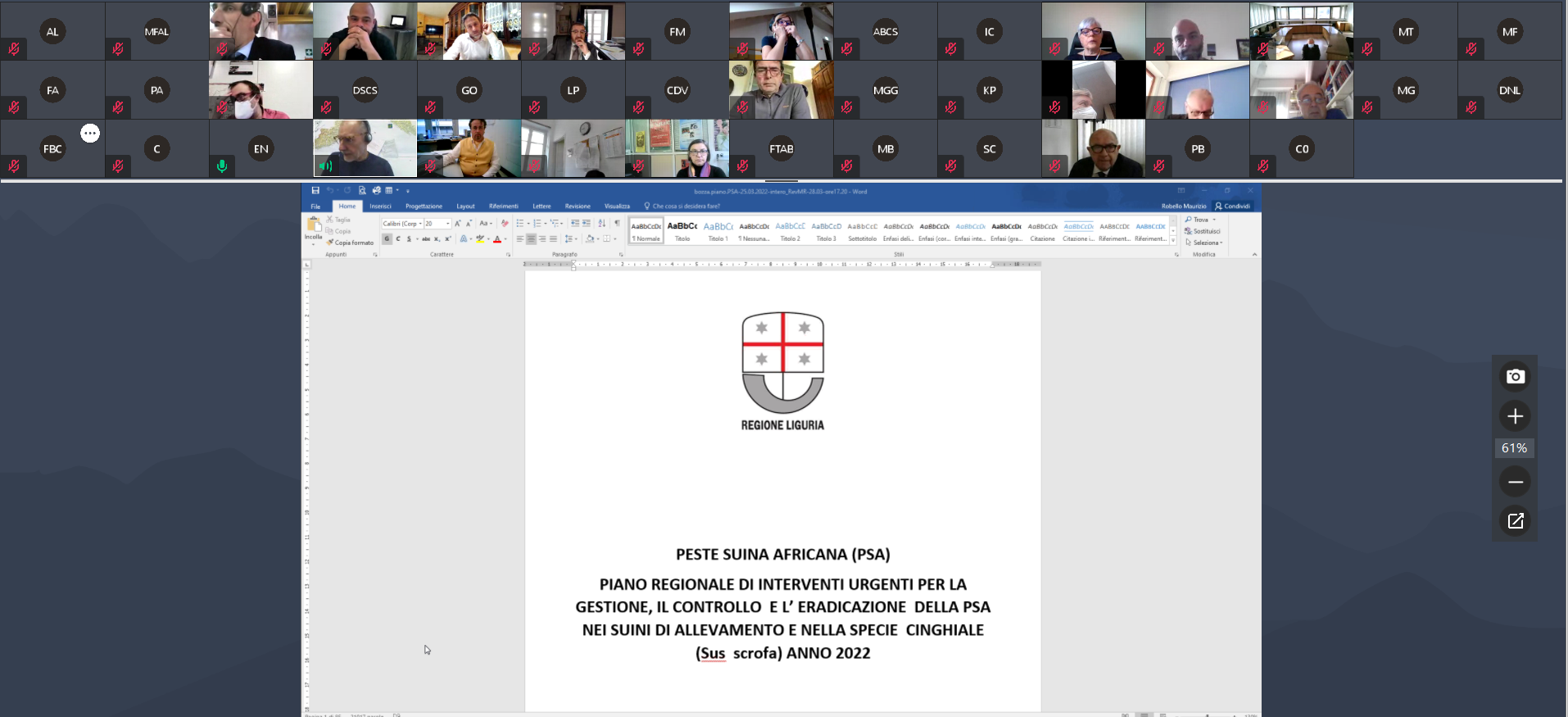The height and width of the screenshot is (717, 1568).
Task: Expand numbered list options arrow
Action: pos(546,224)
